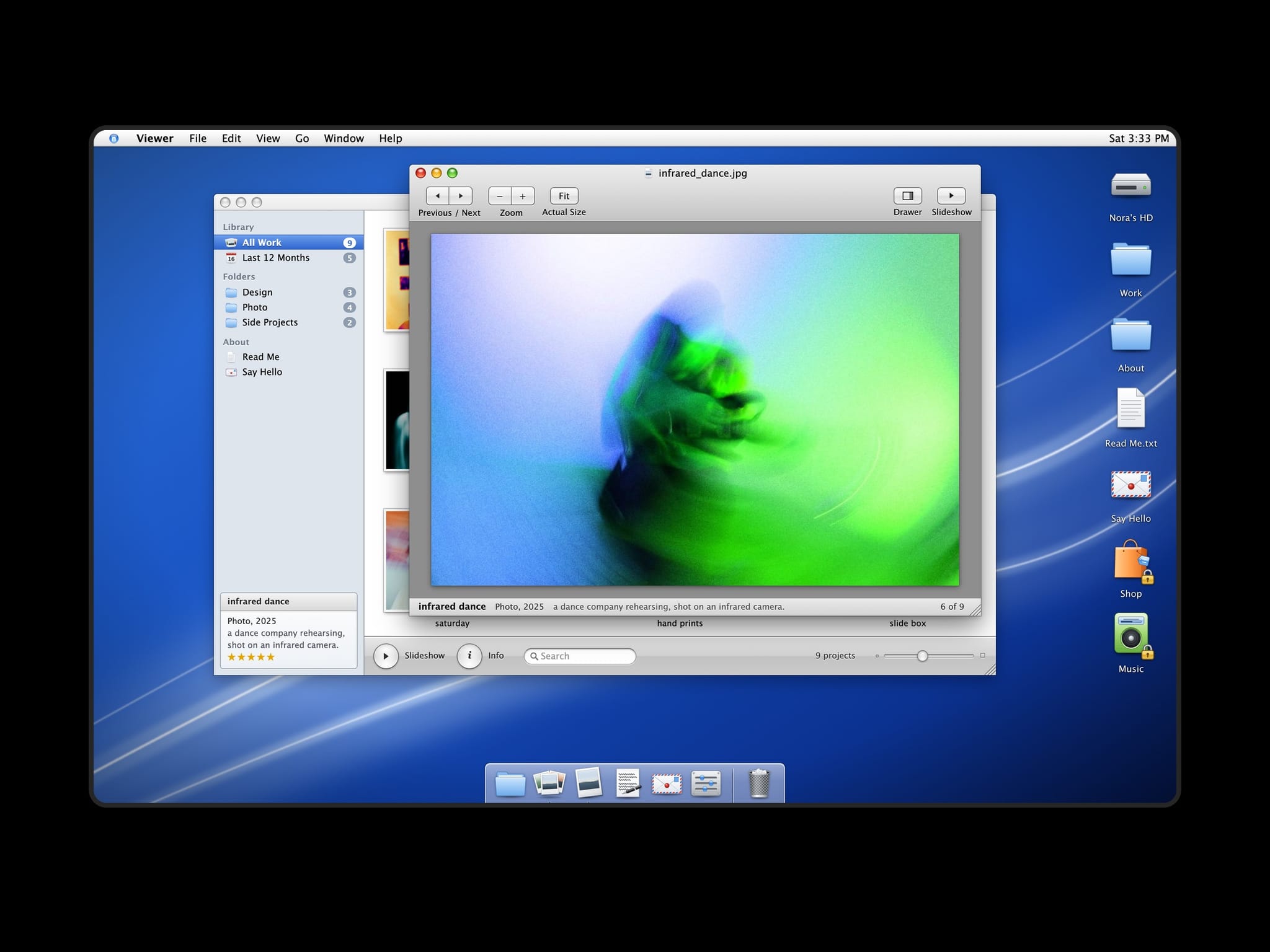
Task: Open the Window menu
Action: click(344, 138)
